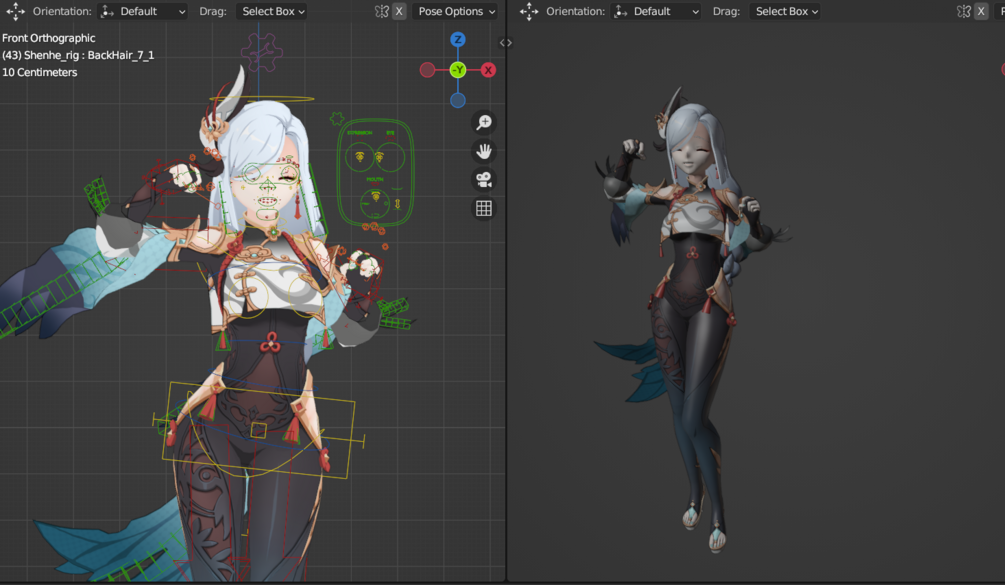Open the Default orientation dropdown in right viewport

[x=656, y=11]
